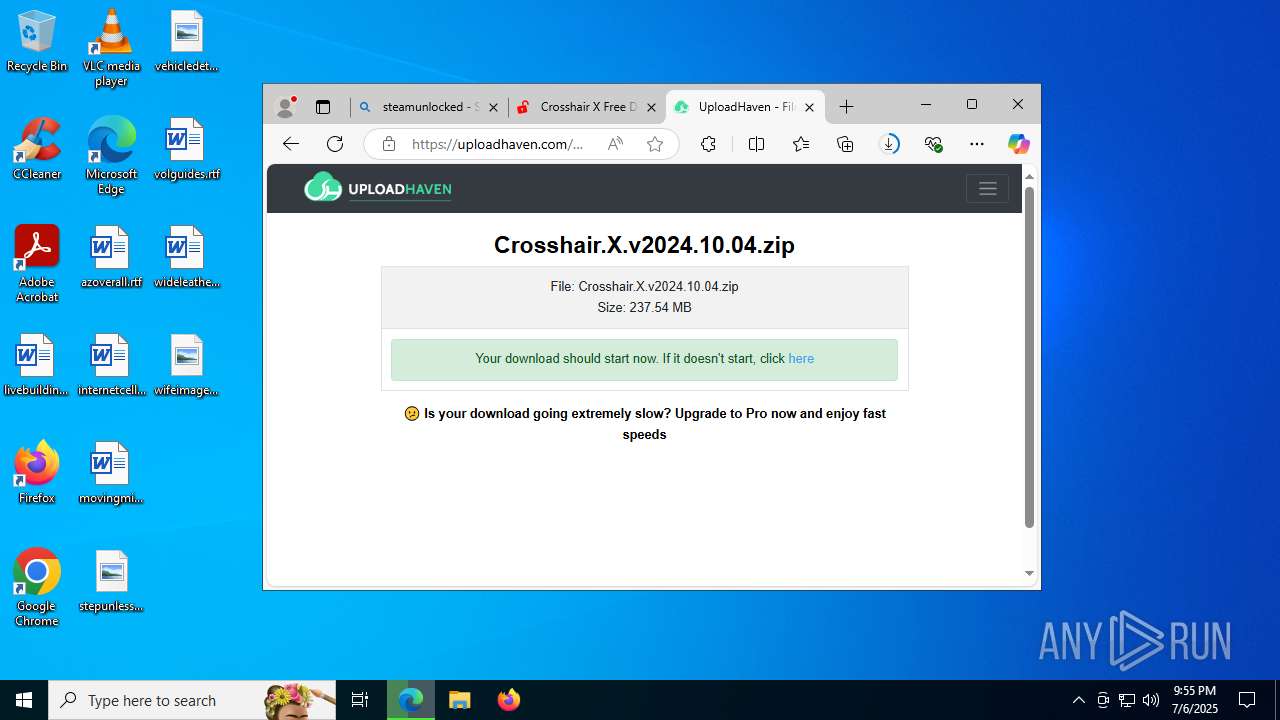The height and width of the screenshot is (720, 1280).
Task: Close the Crosshair X tab
Action: 651,107
